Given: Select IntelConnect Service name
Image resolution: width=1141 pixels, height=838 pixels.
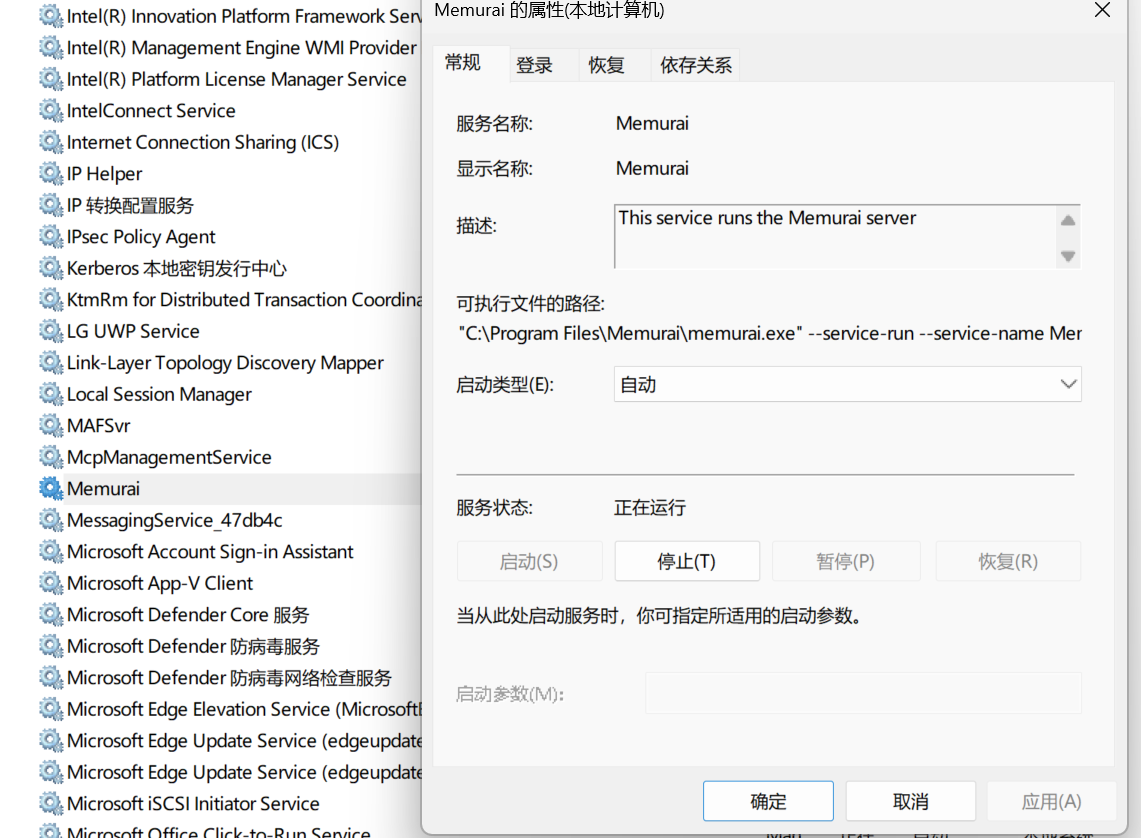Looking at the screenshot, I should coord(151,111).
